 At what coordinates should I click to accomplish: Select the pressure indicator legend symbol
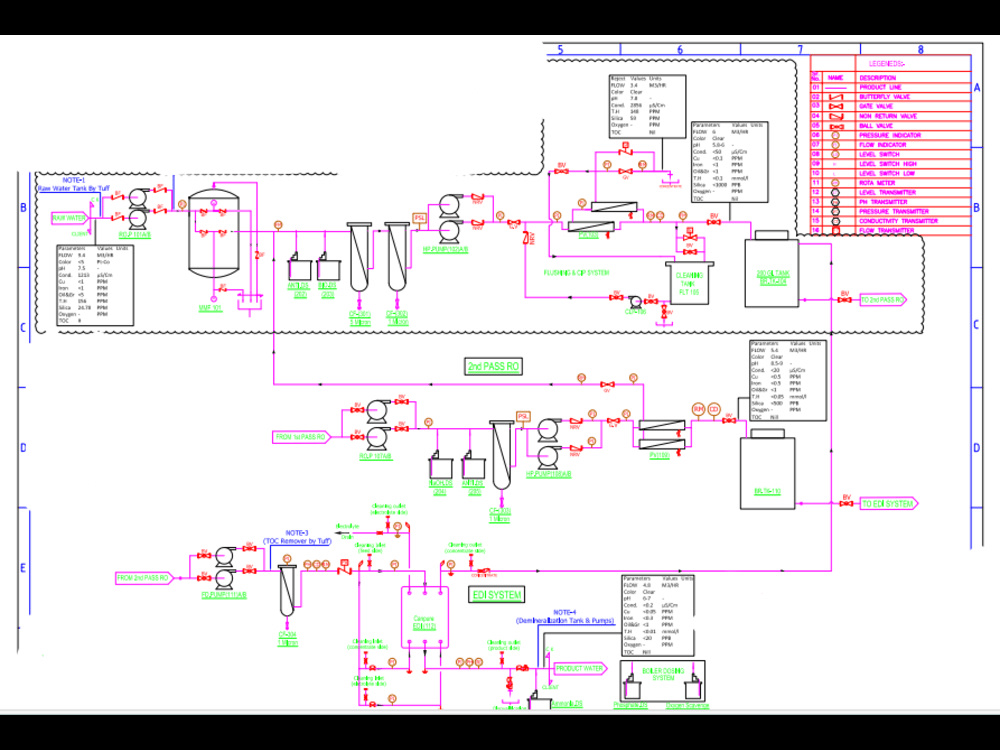[835, 135]
